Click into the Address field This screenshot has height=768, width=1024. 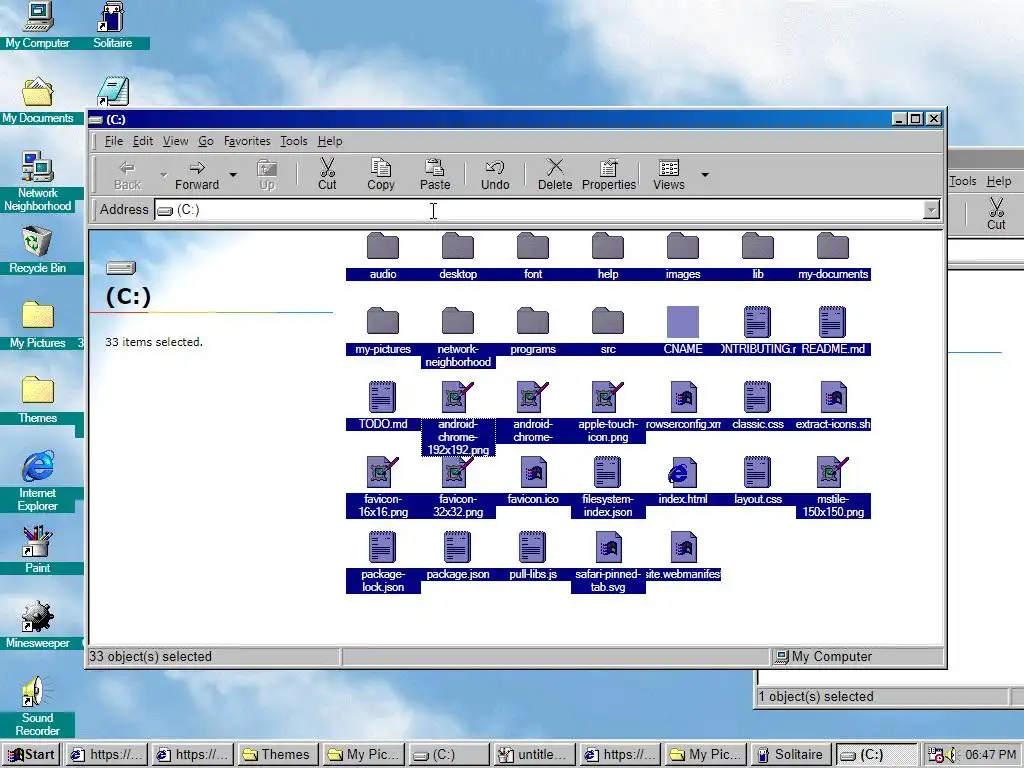tap(539, 210)
